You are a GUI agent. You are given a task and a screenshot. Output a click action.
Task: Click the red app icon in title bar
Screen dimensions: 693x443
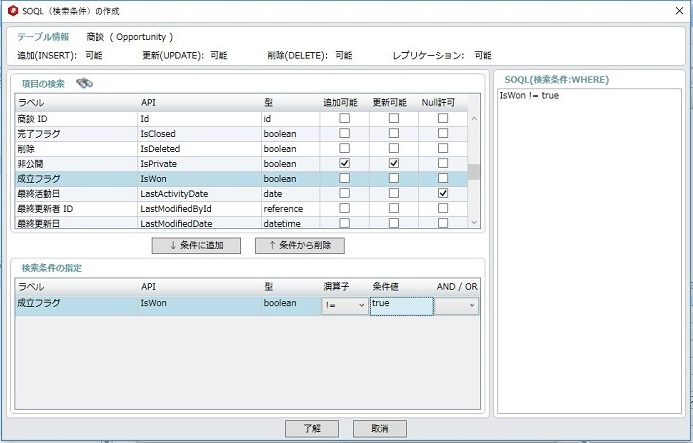click(x=13, y=11)
